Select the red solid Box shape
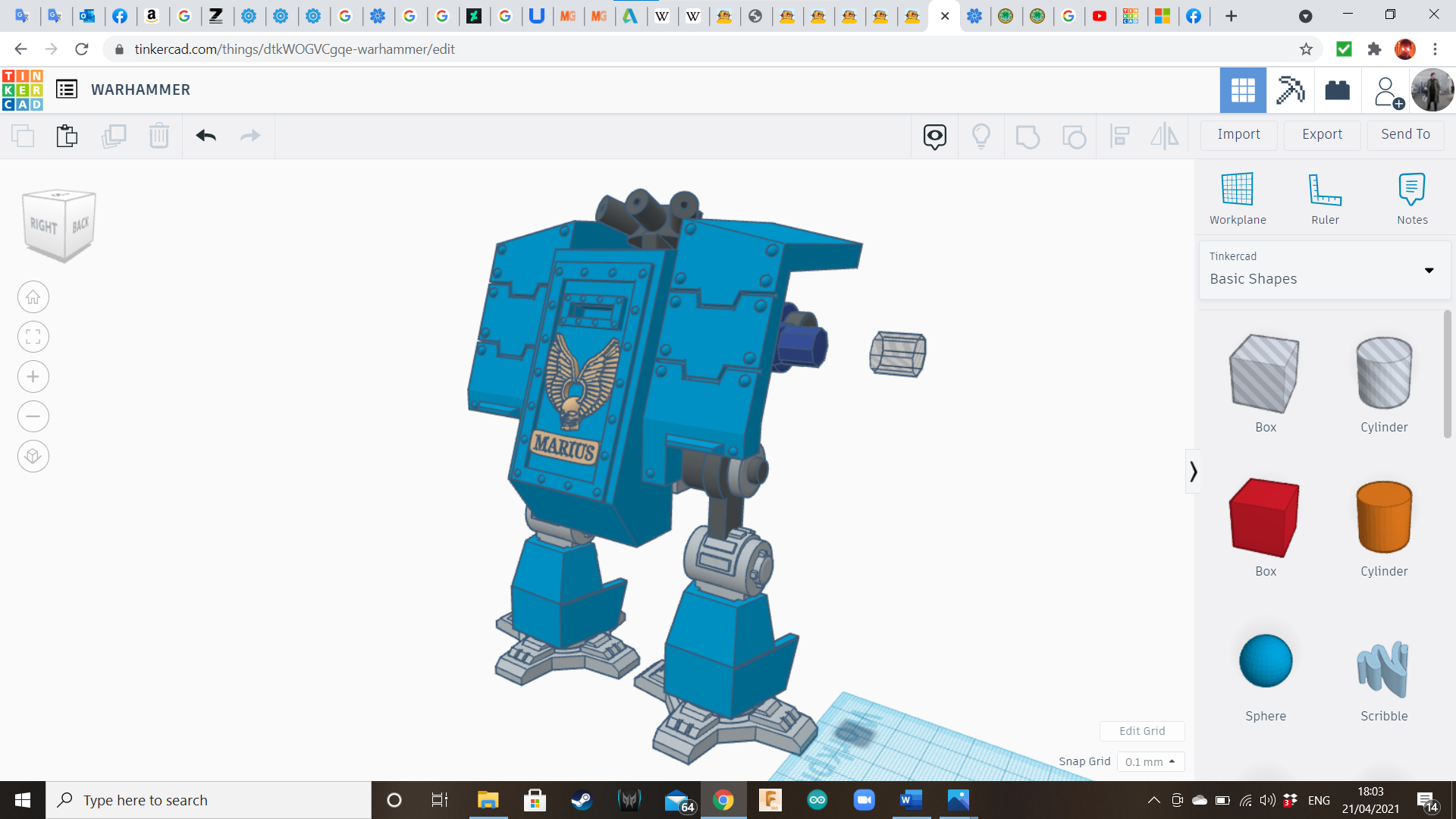The image size is (1456, 819). coord(1264,518)
